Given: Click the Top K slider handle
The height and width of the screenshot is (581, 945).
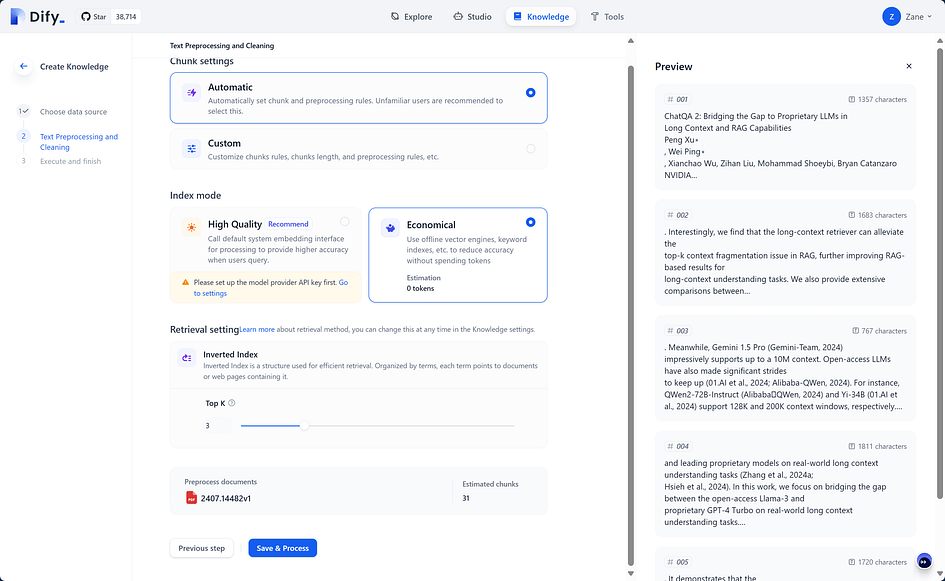Looking at the screenshot, I should (x=304, y=426).
